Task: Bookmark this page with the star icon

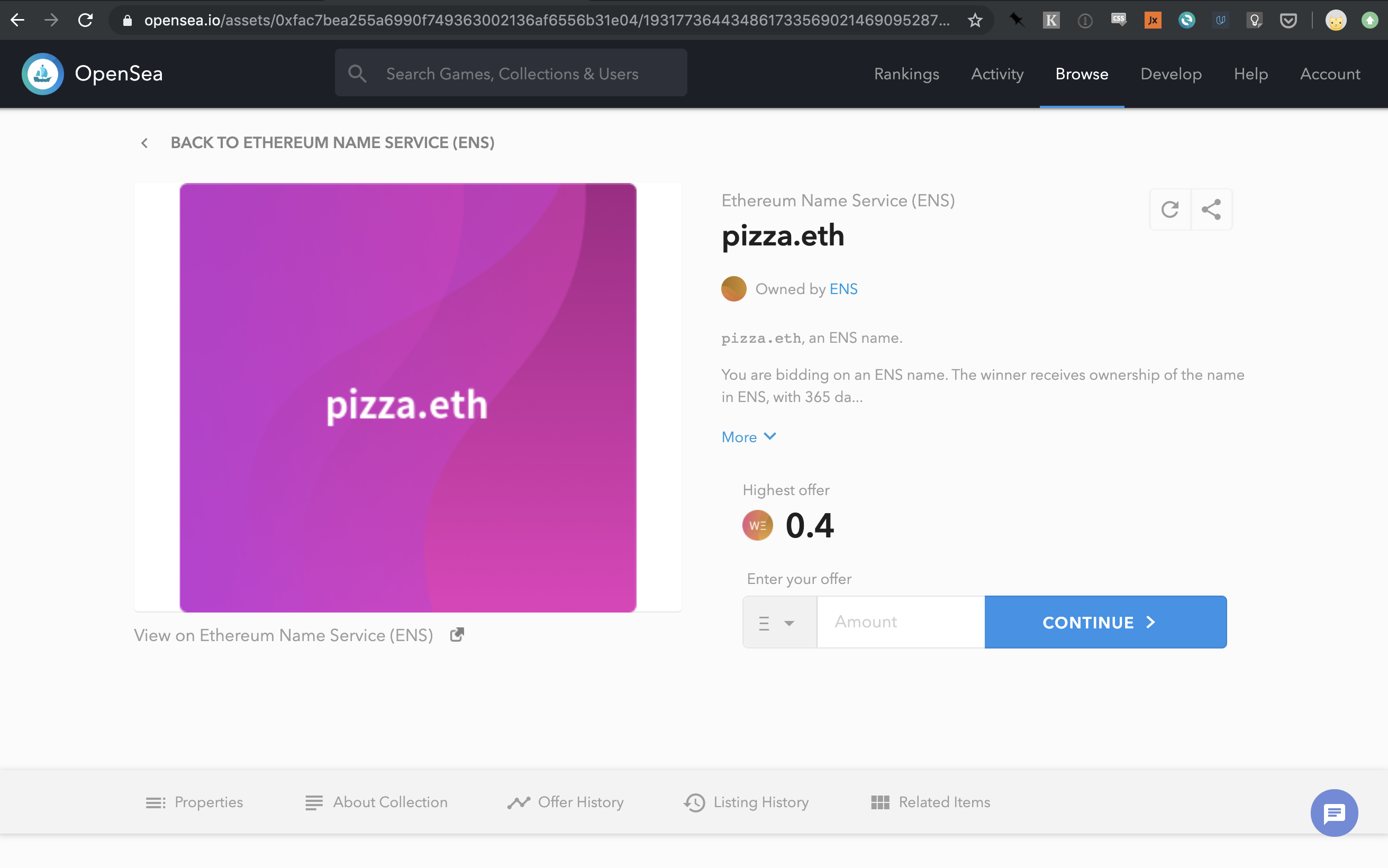Action: 975,21
